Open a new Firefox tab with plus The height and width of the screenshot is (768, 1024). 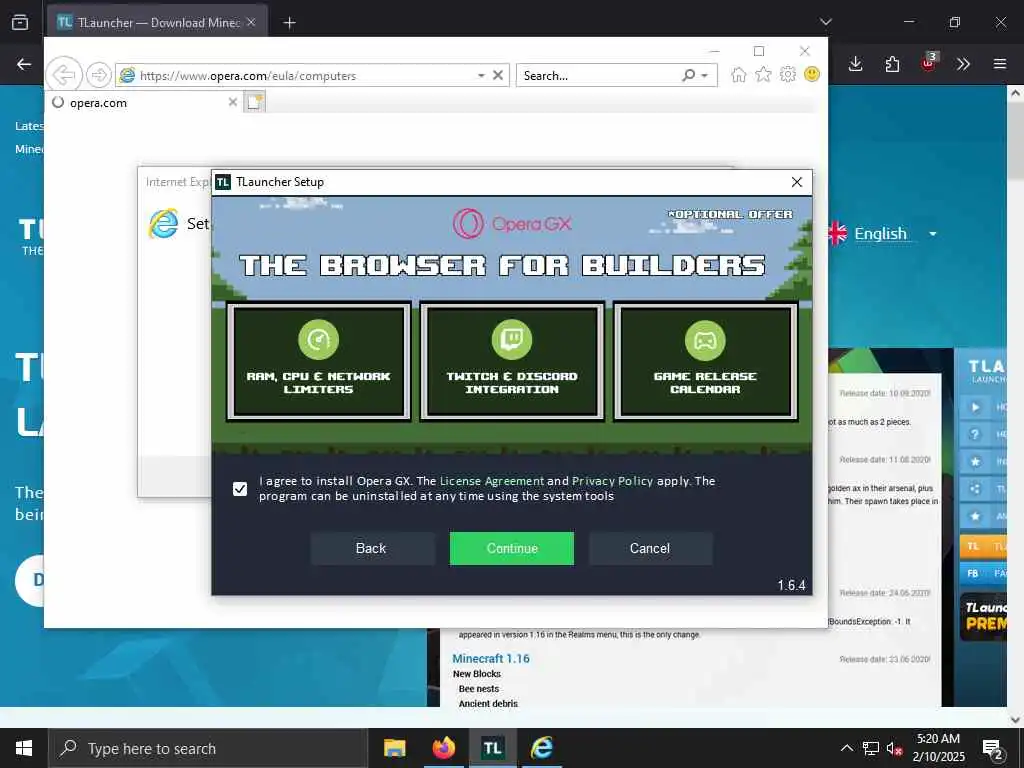tap(289, 23)
